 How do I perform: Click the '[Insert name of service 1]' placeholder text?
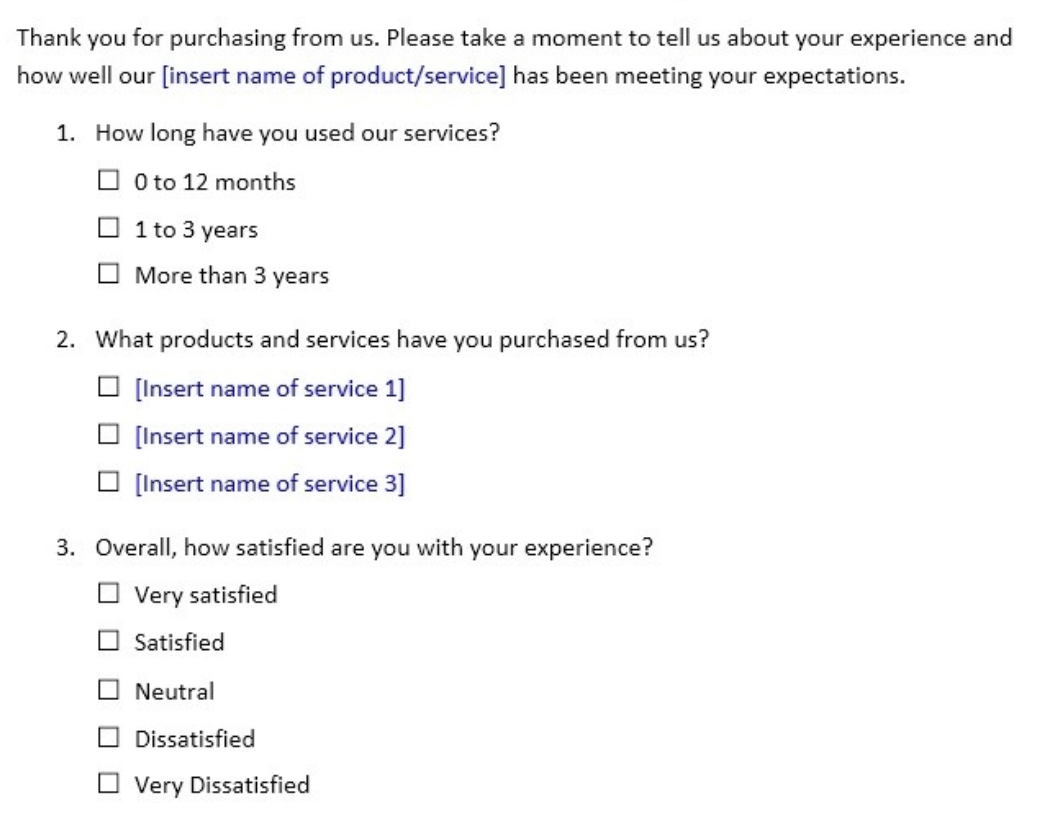[269, 389]
